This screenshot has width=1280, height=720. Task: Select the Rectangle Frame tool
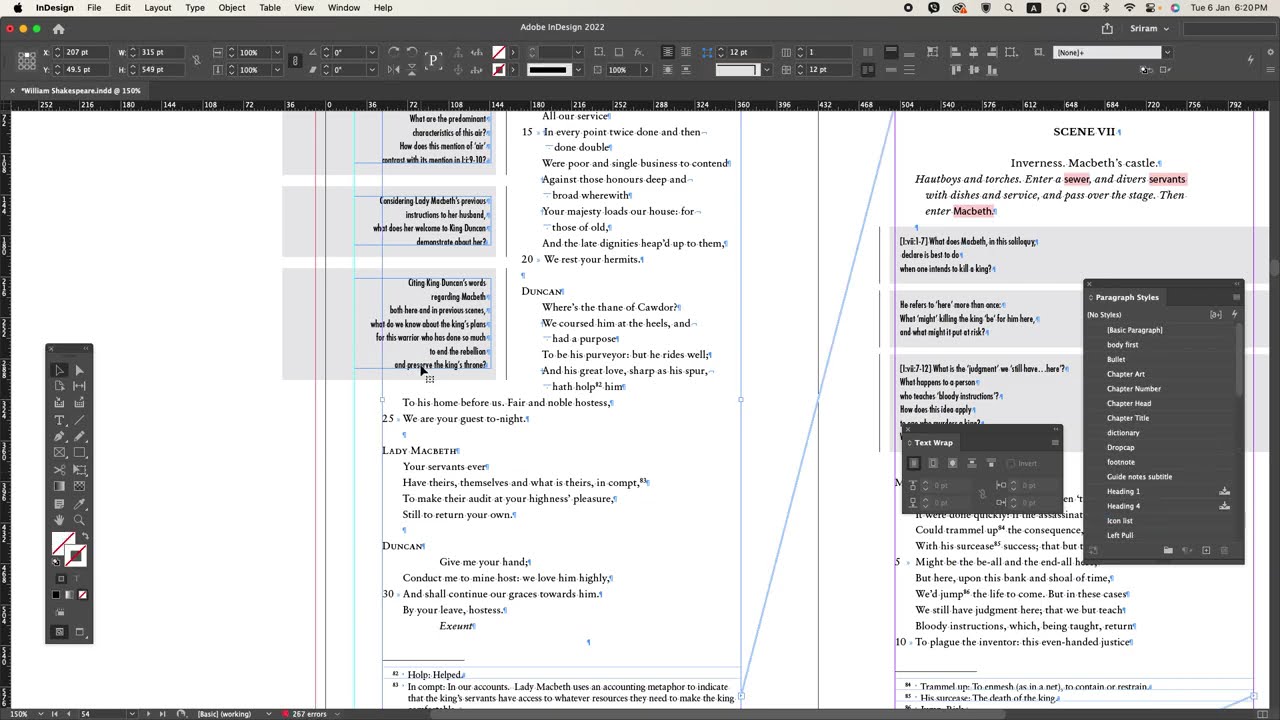coord(59,452)
